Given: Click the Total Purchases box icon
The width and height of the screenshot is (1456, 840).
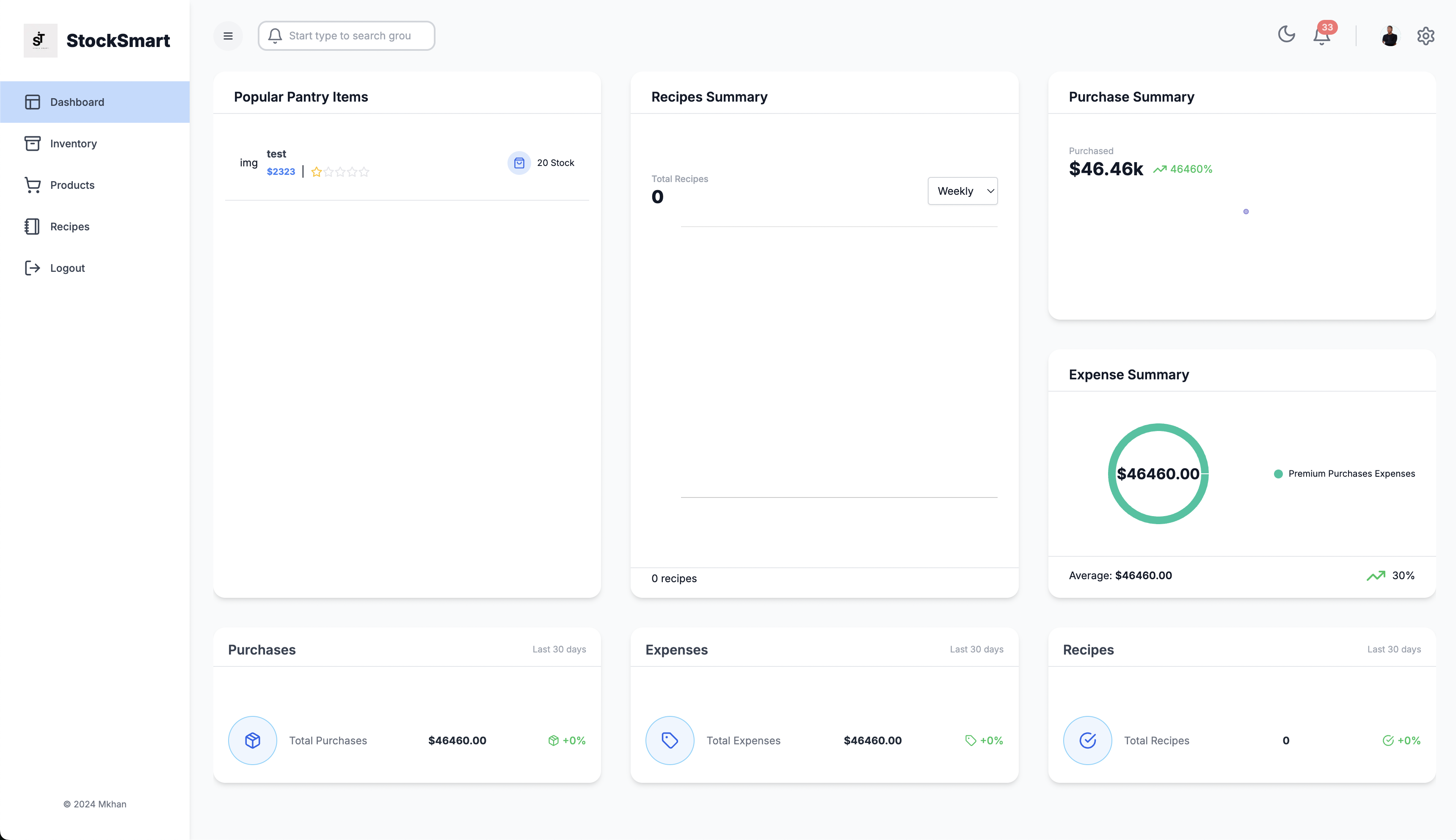Looking at the screenshot, I should click(253, 740).
